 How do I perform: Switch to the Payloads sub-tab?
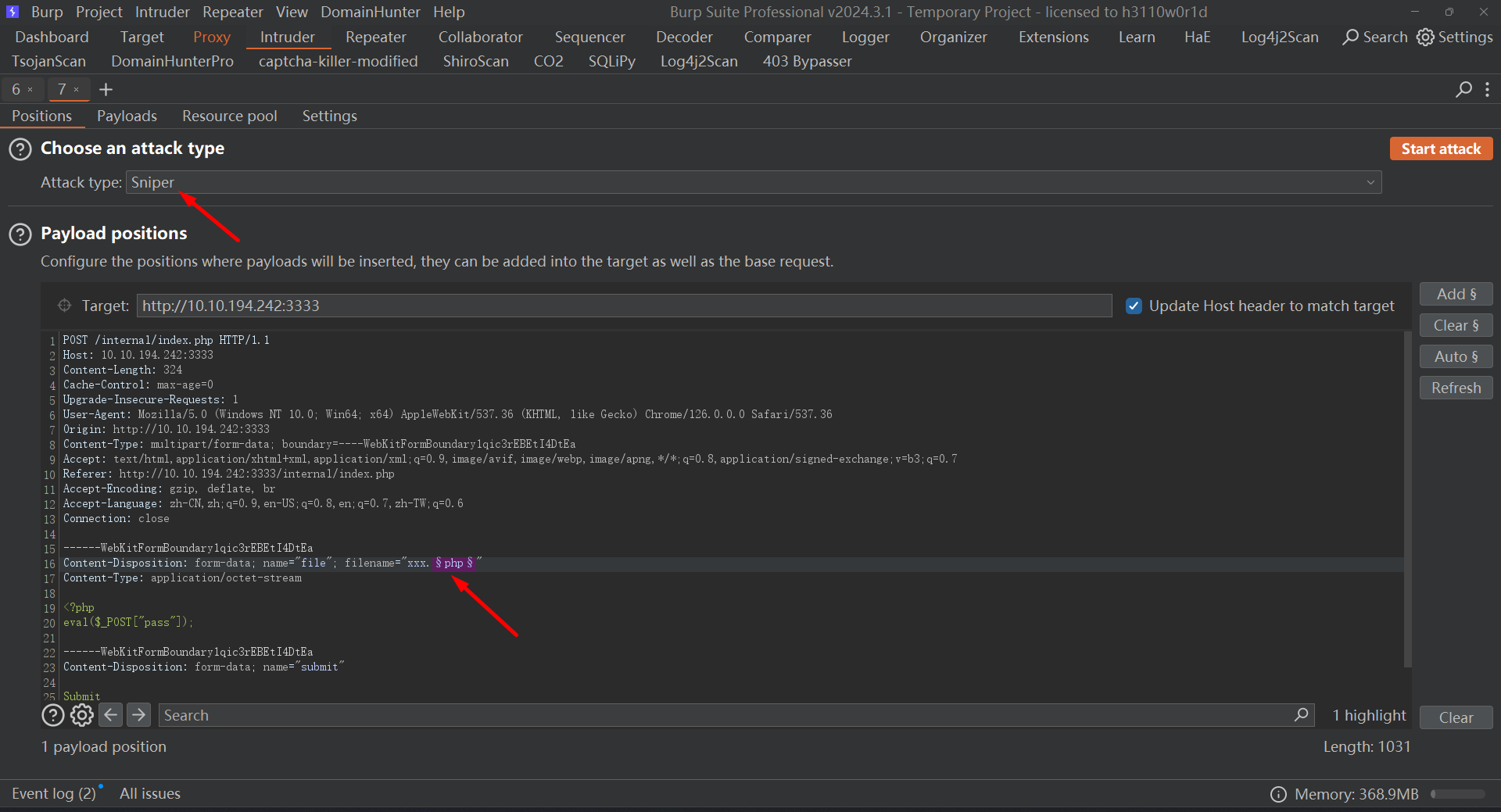pyautogui.click(x=127, y=116)
